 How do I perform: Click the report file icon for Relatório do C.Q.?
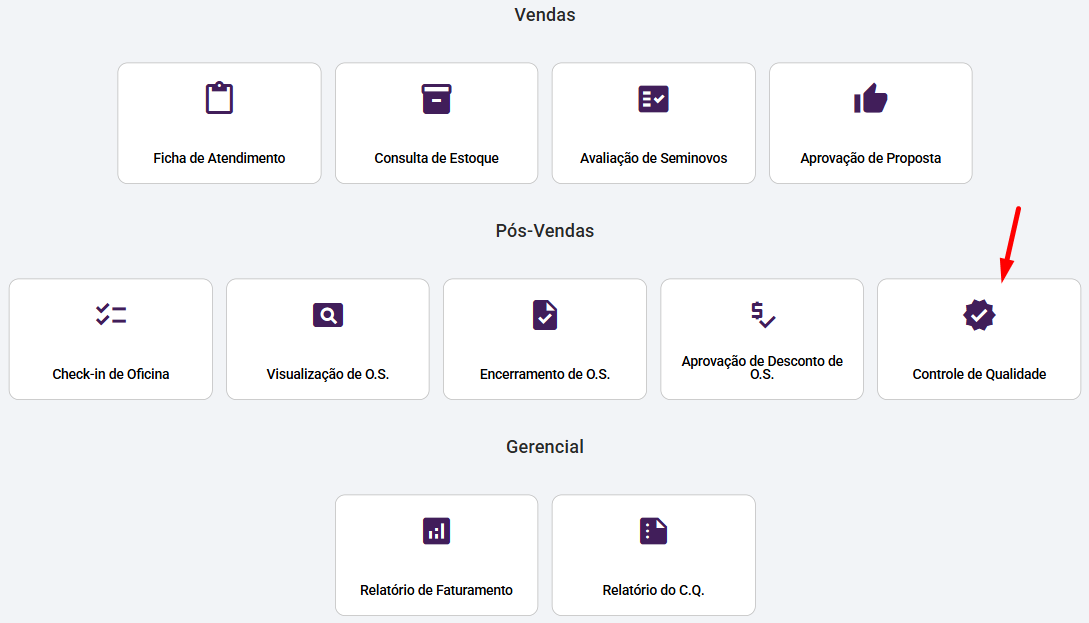[x=653, y=531]
